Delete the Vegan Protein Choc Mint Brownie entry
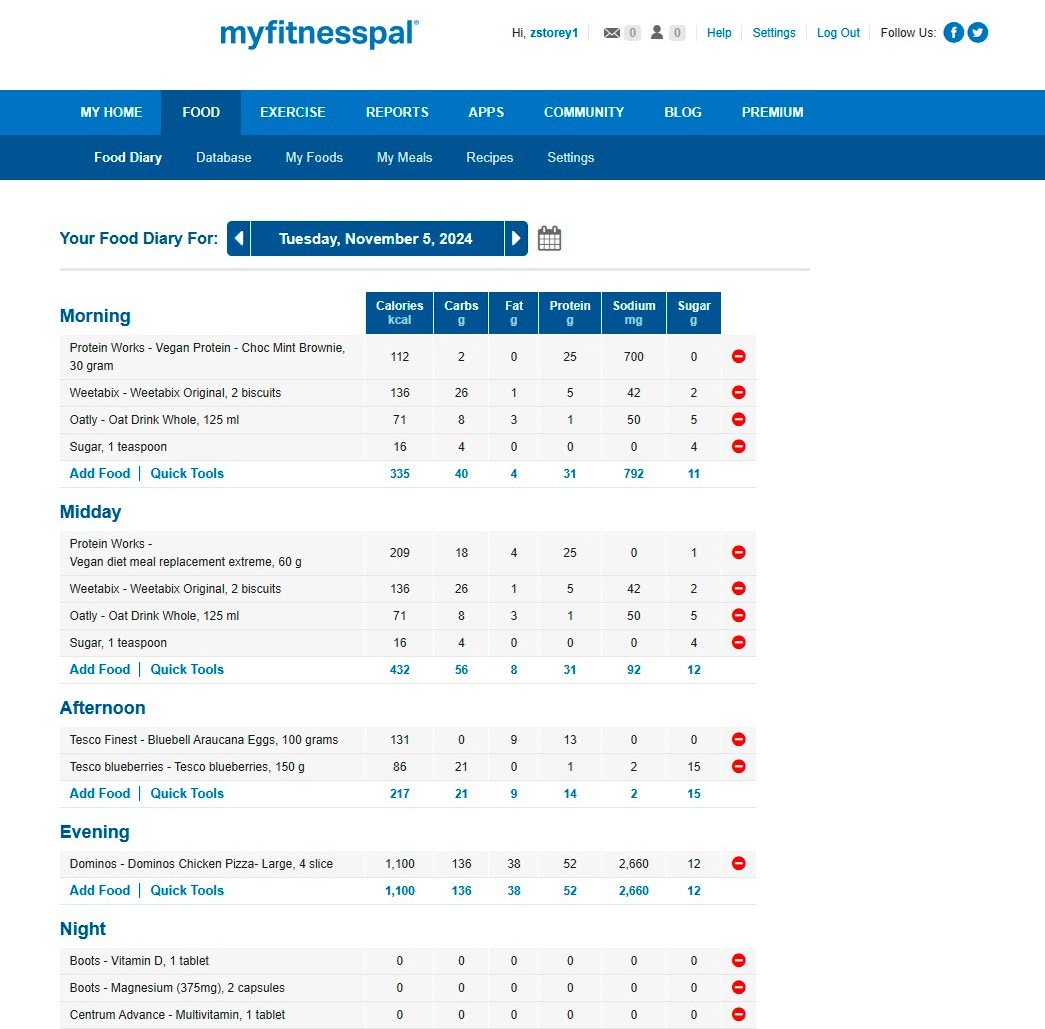The image size is (1045, 1029). pyautogui.click(x=738, y=357)
